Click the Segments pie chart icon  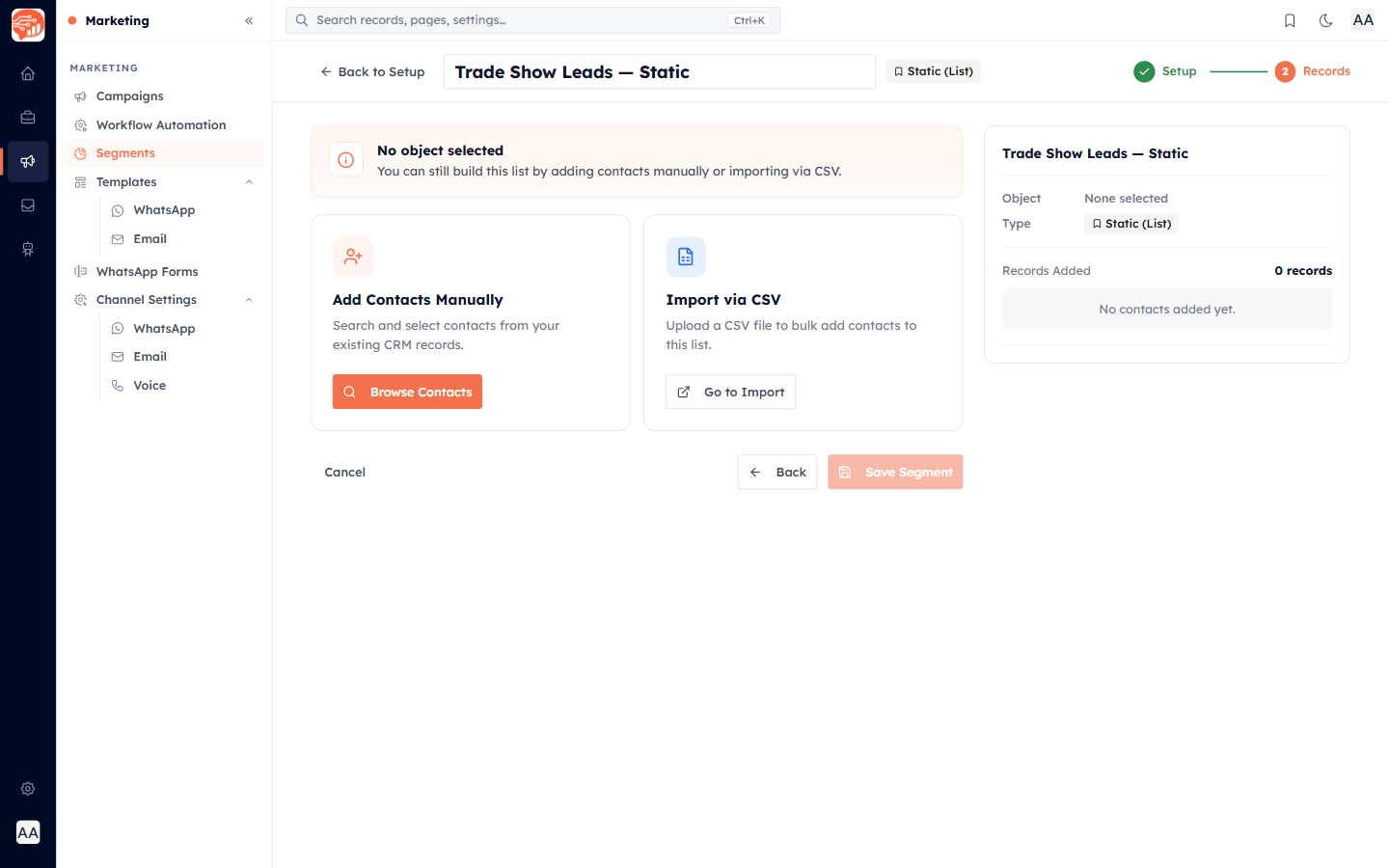point(81,153)
